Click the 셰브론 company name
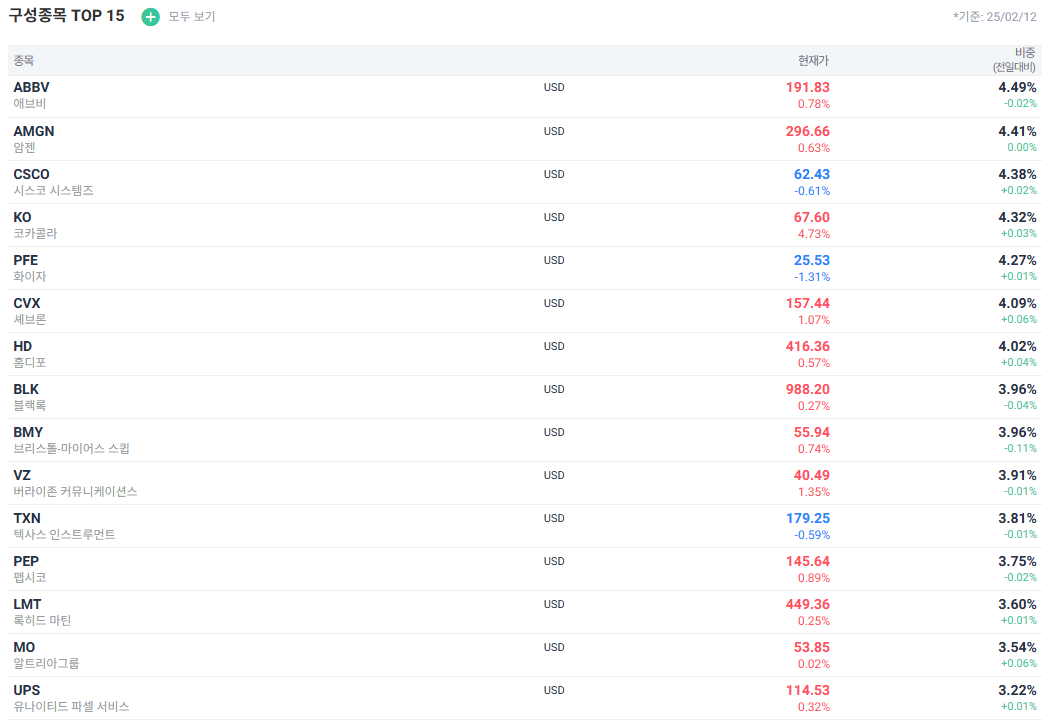 30,319
